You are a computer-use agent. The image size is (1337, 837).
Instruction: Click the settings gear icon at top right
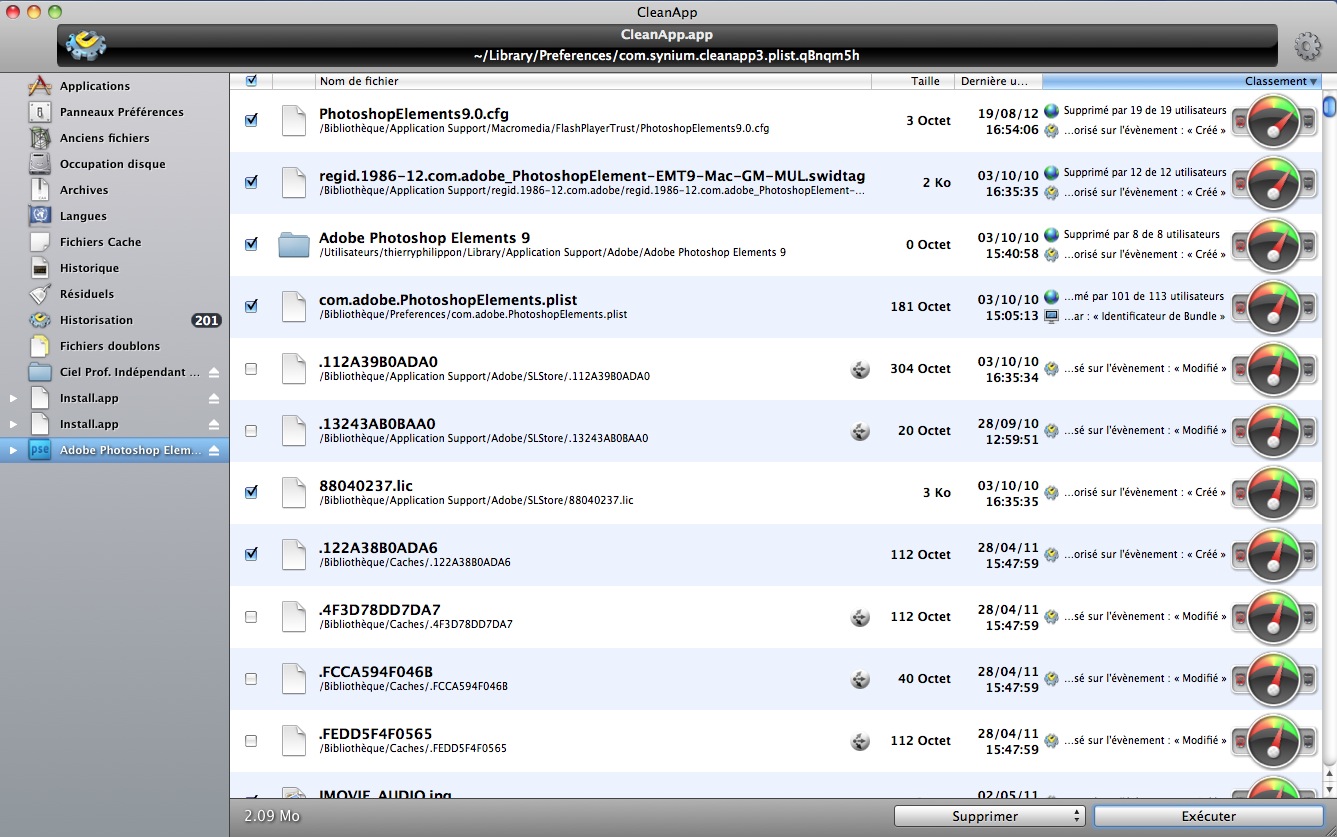click(x=1307, y=46)
